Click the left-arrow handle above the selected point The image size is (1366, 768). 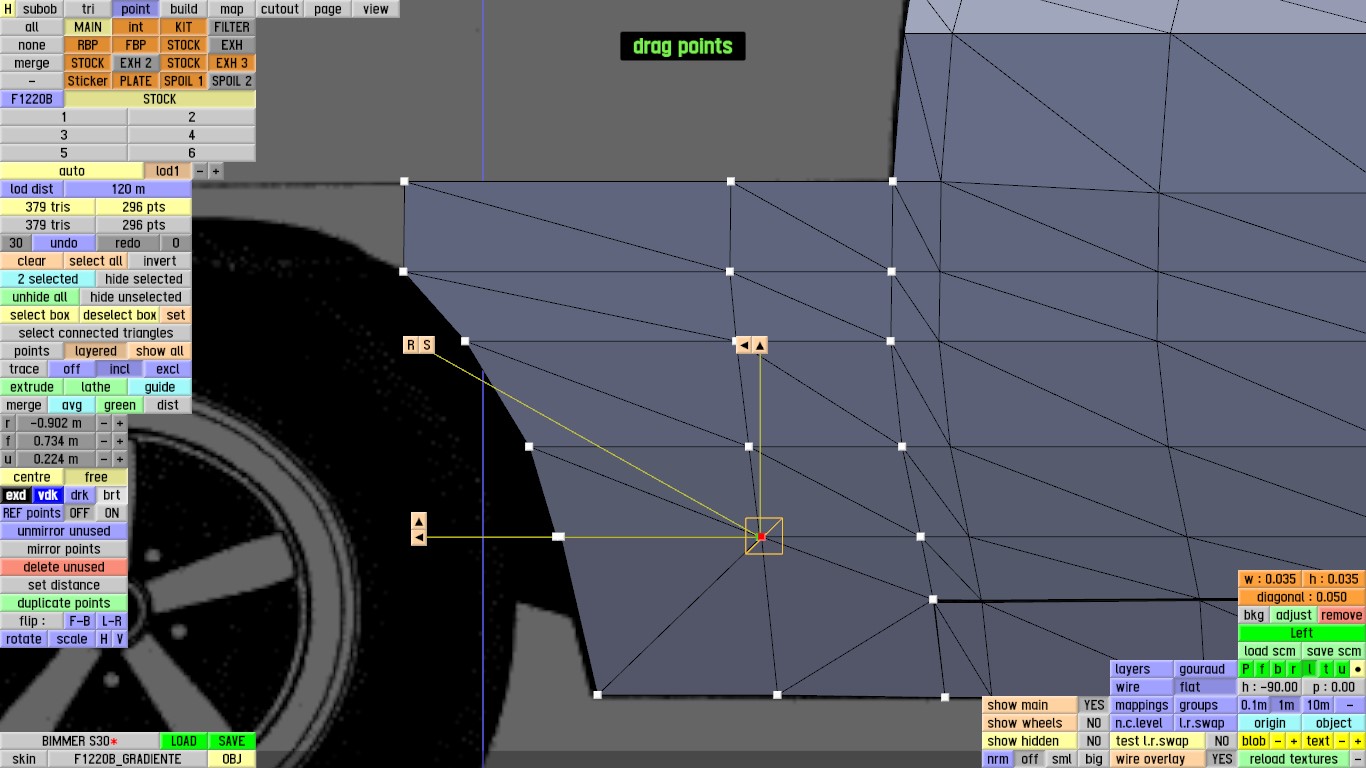[x=743, y=345]
